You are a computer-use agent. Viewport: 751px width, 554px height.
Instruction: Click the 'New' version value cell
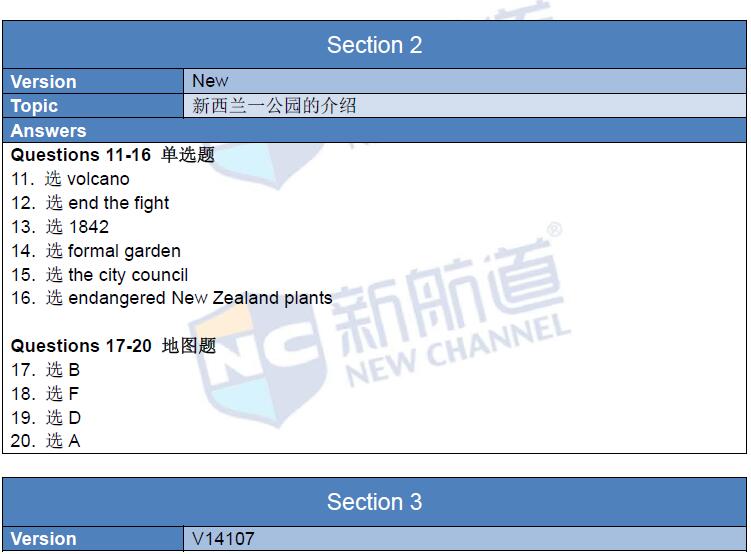(x=465, y=81)
